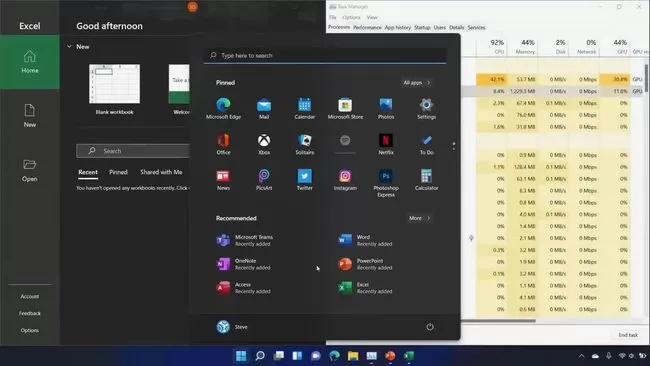Launch the Calculator app
The height and width of the screenshot is (366, 650).
[x=426, y=179]
